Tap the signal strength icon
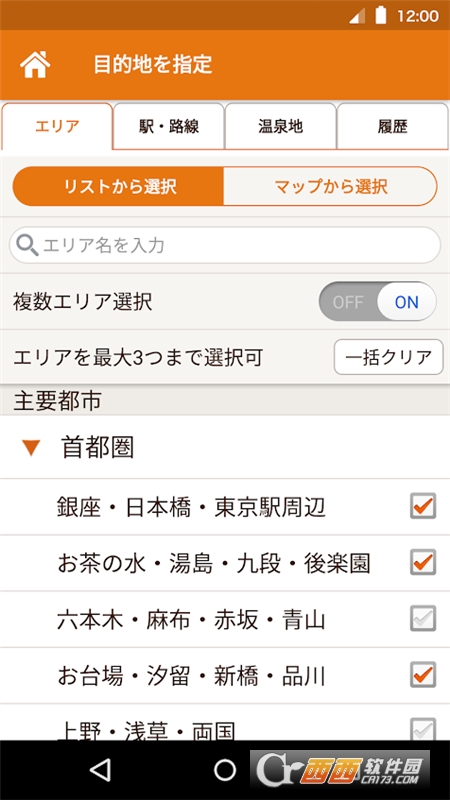450x800 pixels. [x=357, y=16]
